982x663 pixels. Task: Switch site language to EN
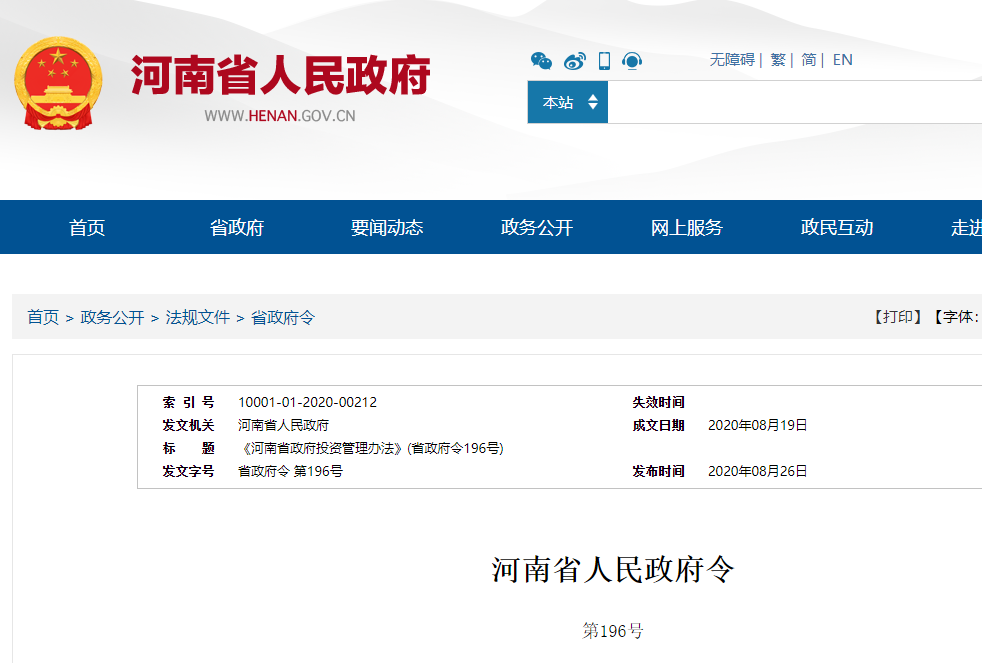(842, 60)
